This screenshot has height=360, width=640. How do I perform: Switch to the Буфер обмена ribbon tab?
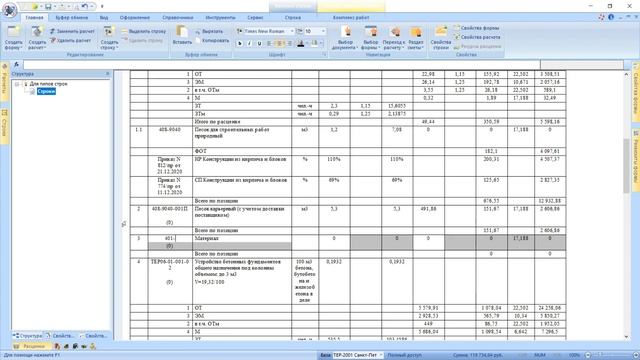pos(71,18)
